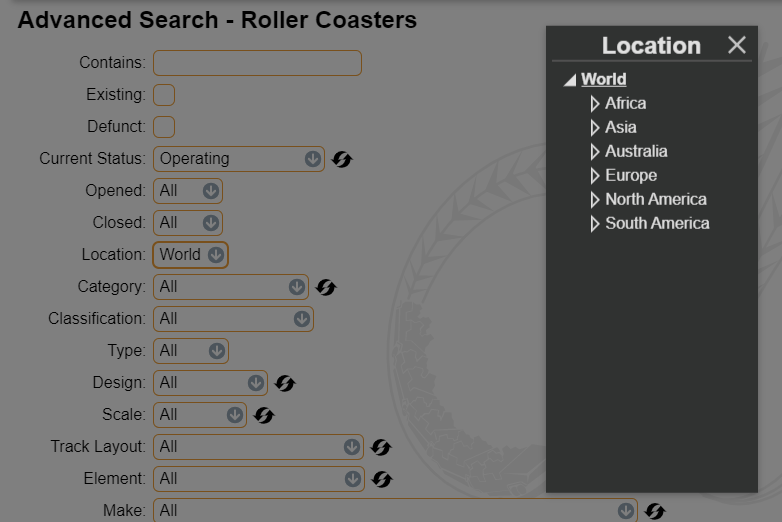Click the Contains text field
The image size is (782, 522).
257,63
